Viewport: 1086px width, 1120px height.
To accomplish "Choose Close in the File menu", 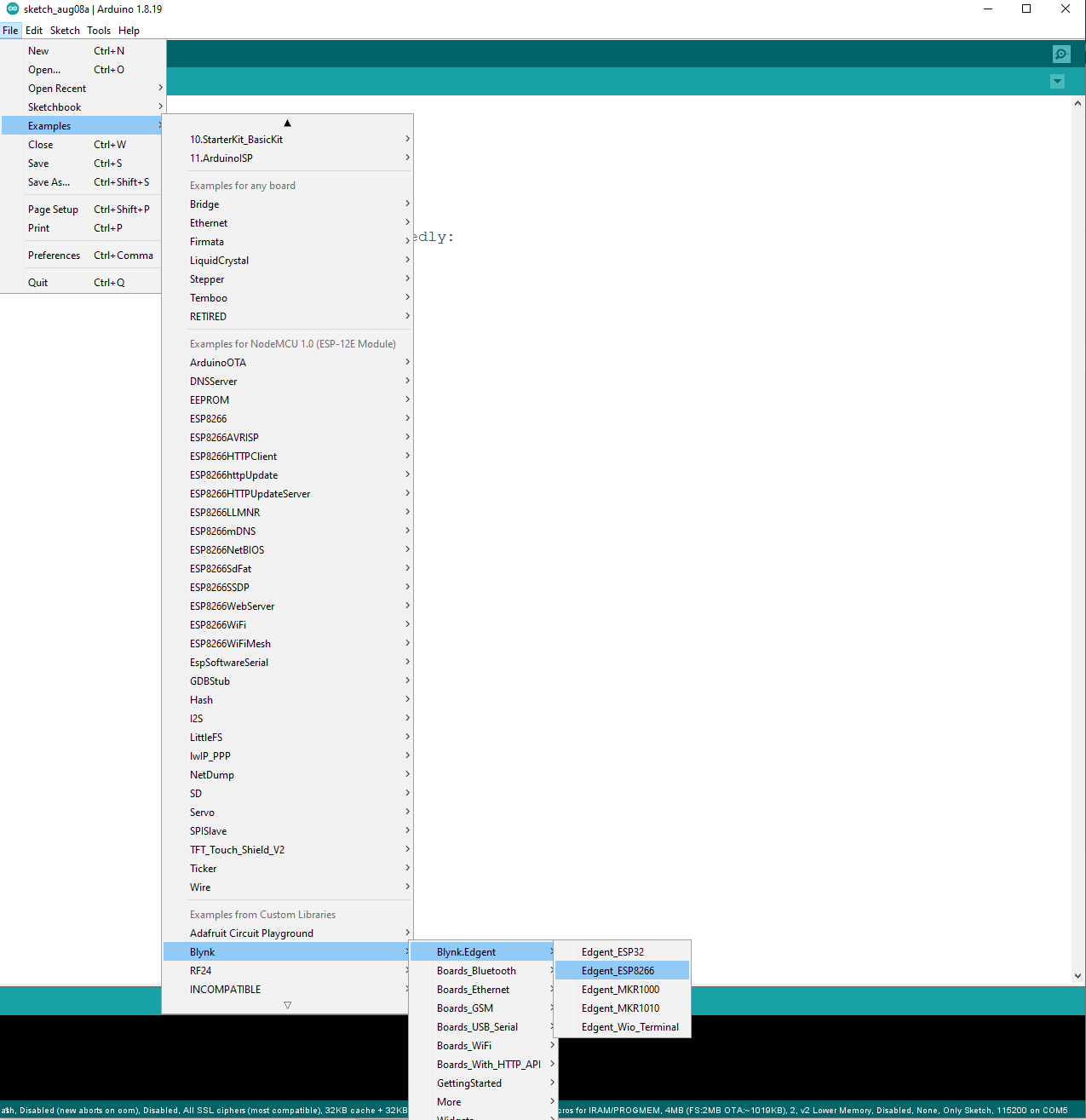I will click(82, 145).
